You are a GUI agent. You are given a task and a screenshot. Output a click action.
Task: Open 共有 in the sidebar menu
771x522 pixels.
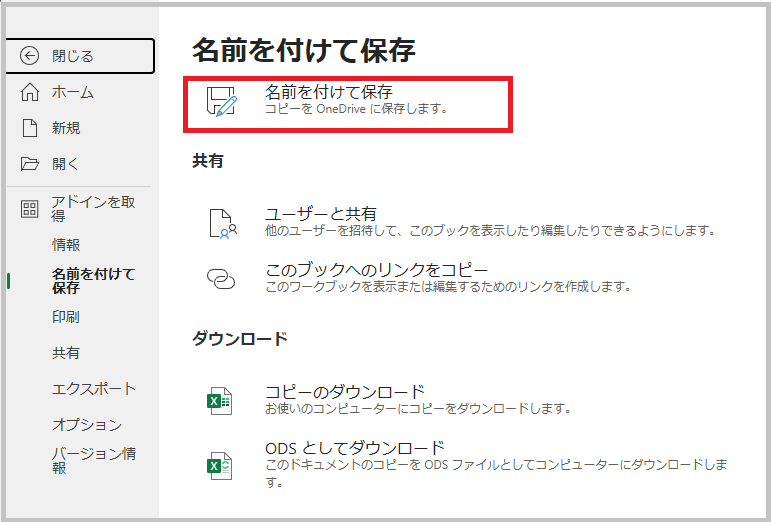tap(66, 353)
